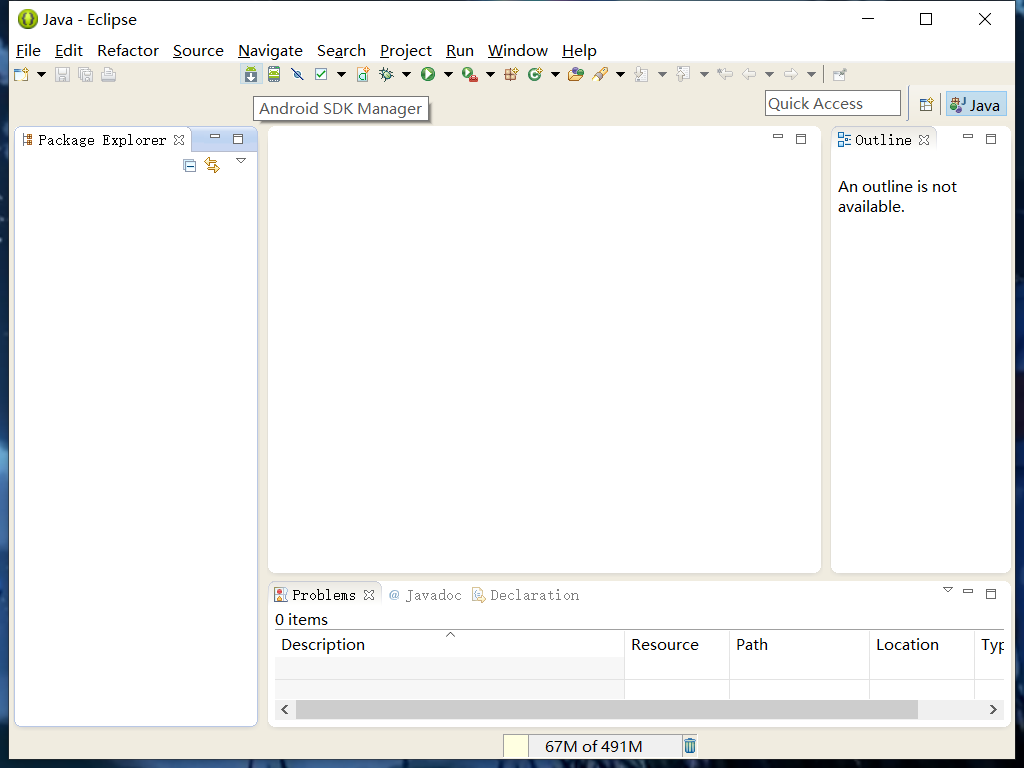Run Garbage Collector trash icon
This screenshot has height=768, width=1024.
(x=690, y=745)
